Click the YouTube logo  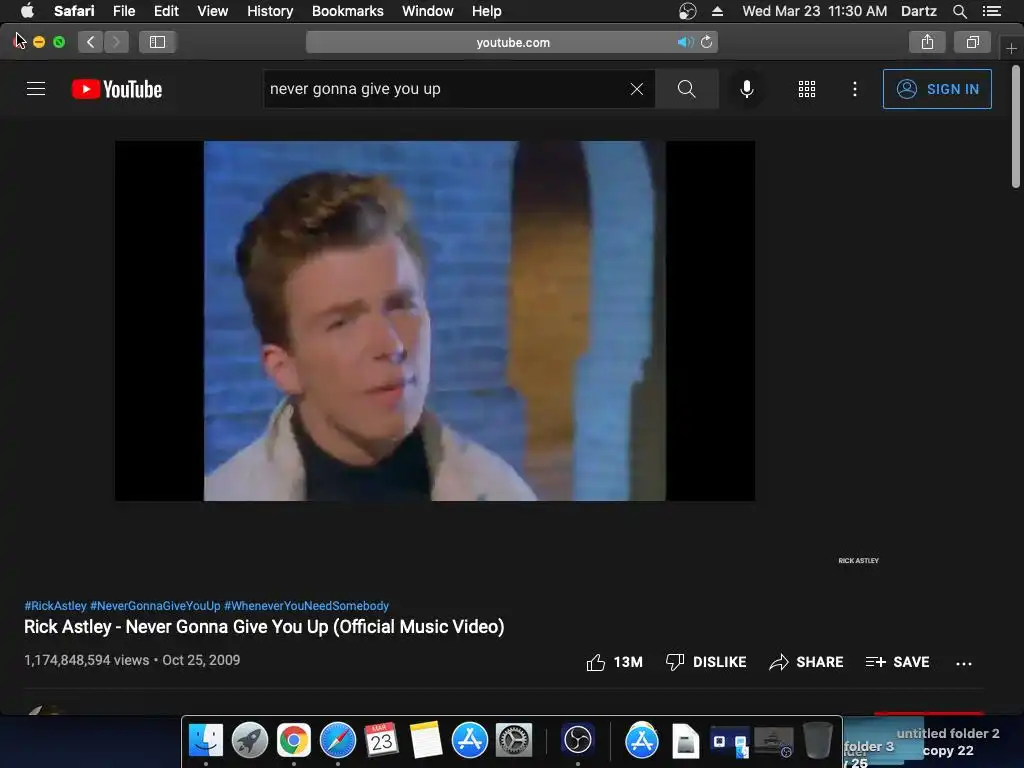[x=117, y=89]
